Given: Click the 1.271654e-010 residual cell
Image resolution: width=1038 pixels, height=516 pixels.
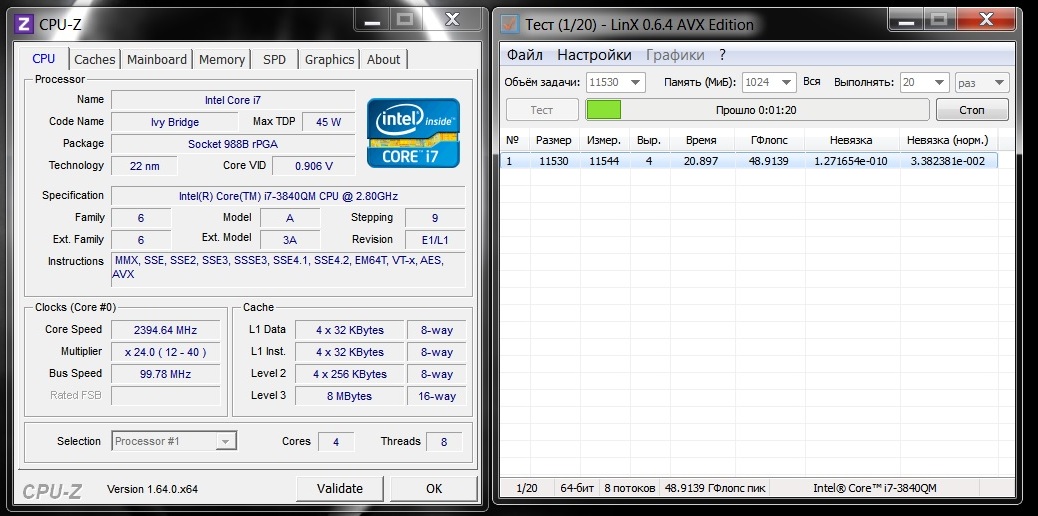Looking at the screenshot, I should [x=851, y=161].
